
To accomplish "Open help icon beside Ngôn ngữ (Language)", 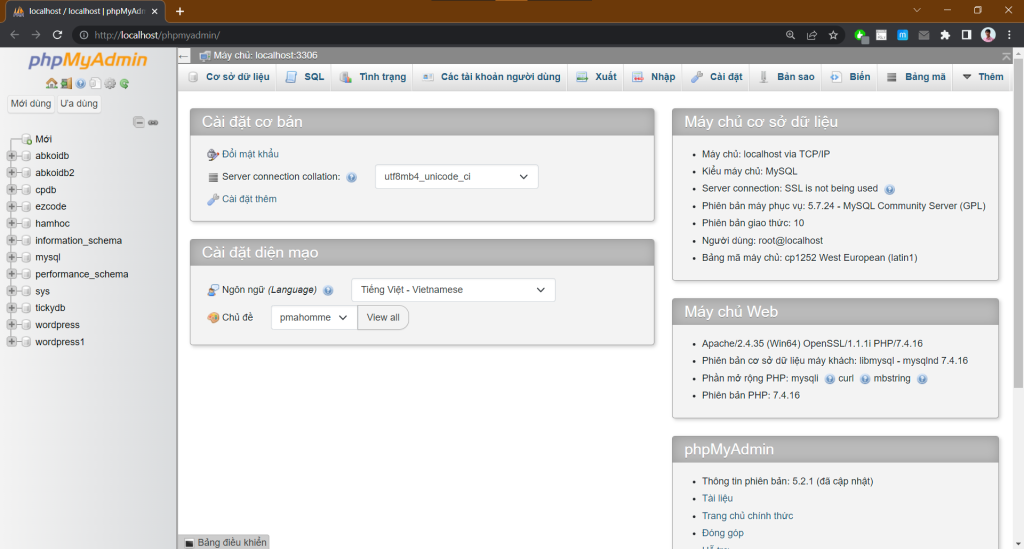I will [x=328, y=290].
